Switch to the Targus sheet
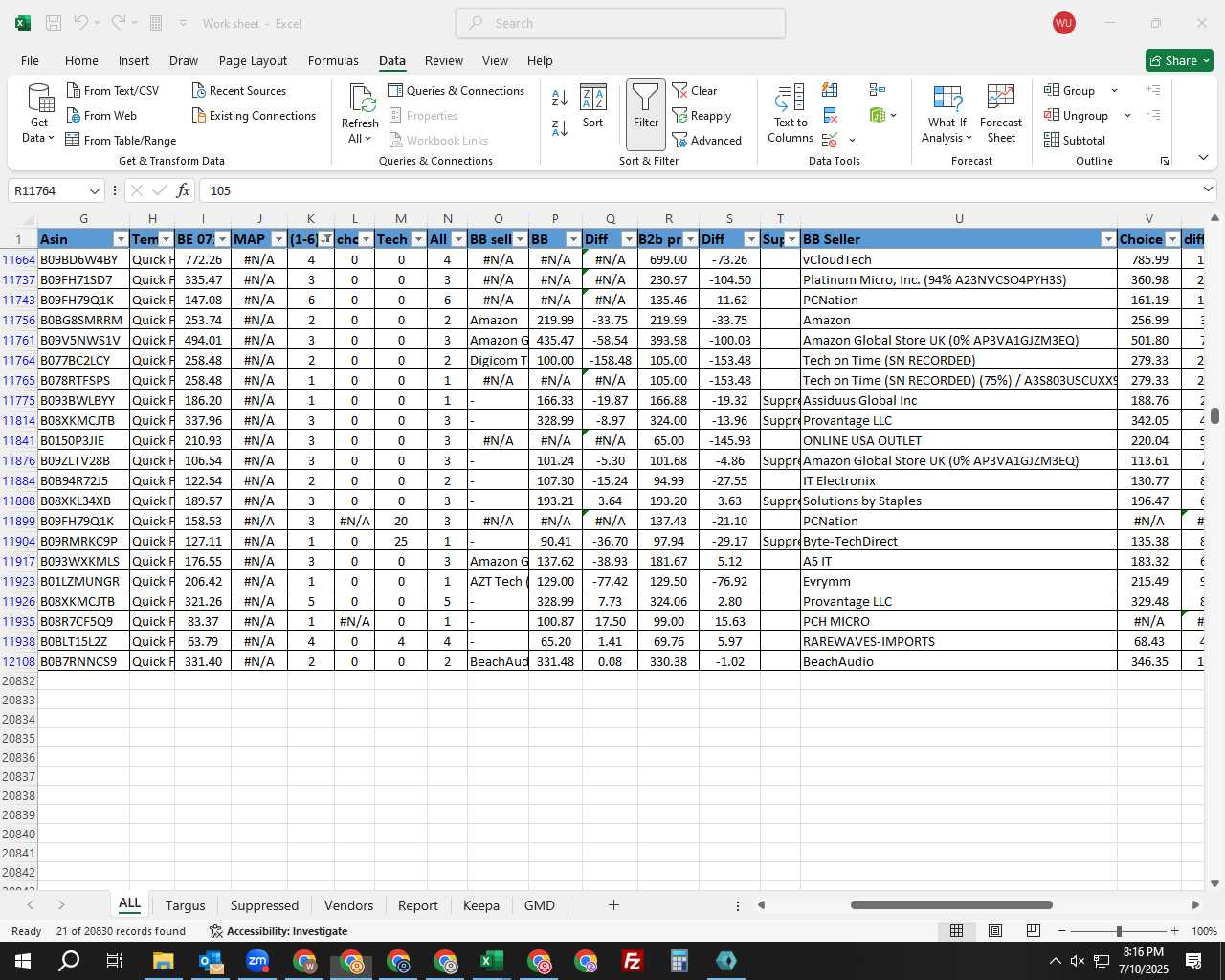Viewport: 1225px width, 980px height. click(185, 905)
